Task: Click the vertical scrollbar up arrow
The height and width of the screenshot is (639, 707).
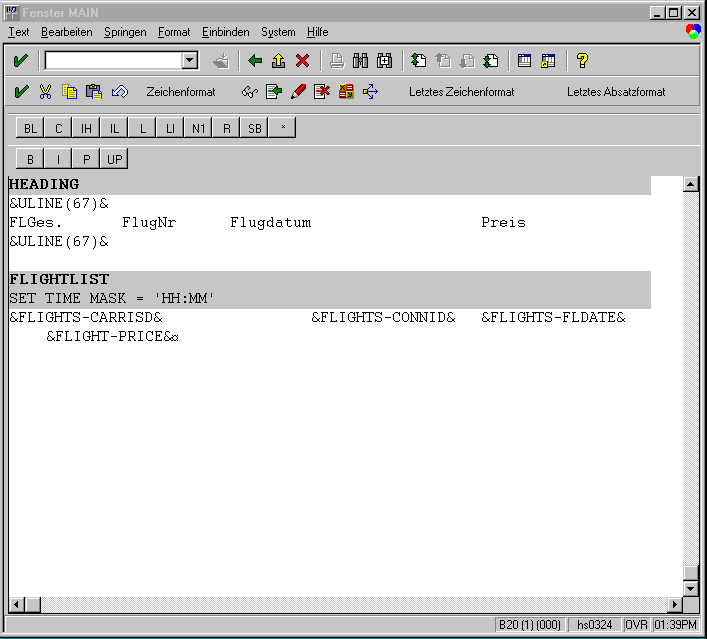Action: 690,185
